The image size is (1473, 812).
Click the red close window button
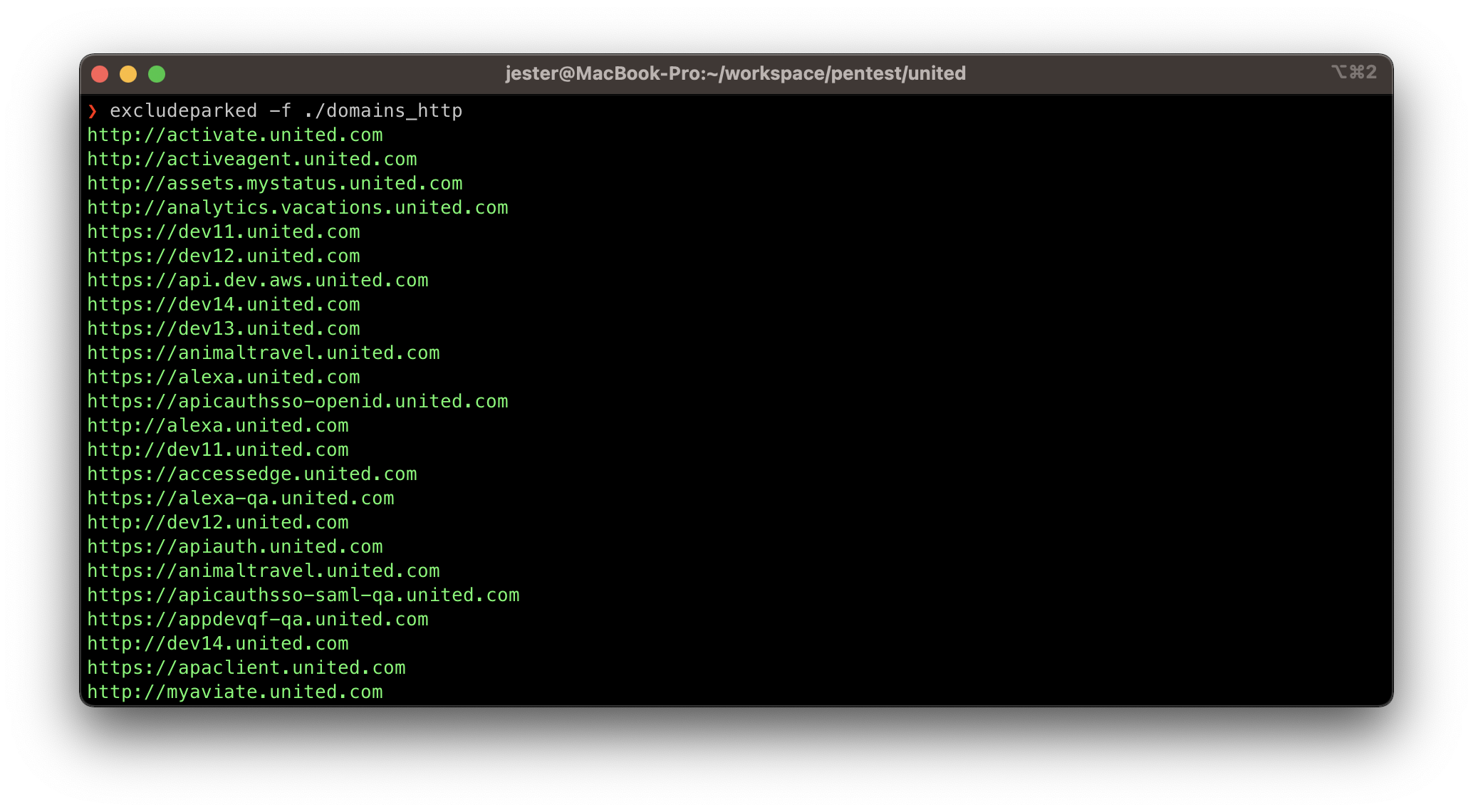click(100, 74)
